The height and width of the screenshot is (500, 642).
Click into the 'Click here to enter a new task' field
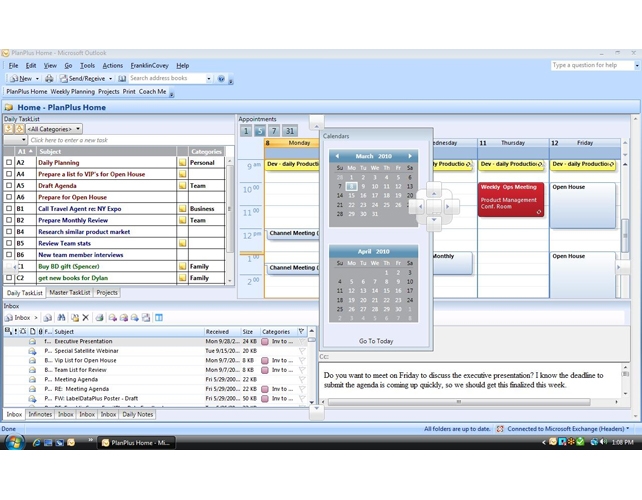click(130, 140)
